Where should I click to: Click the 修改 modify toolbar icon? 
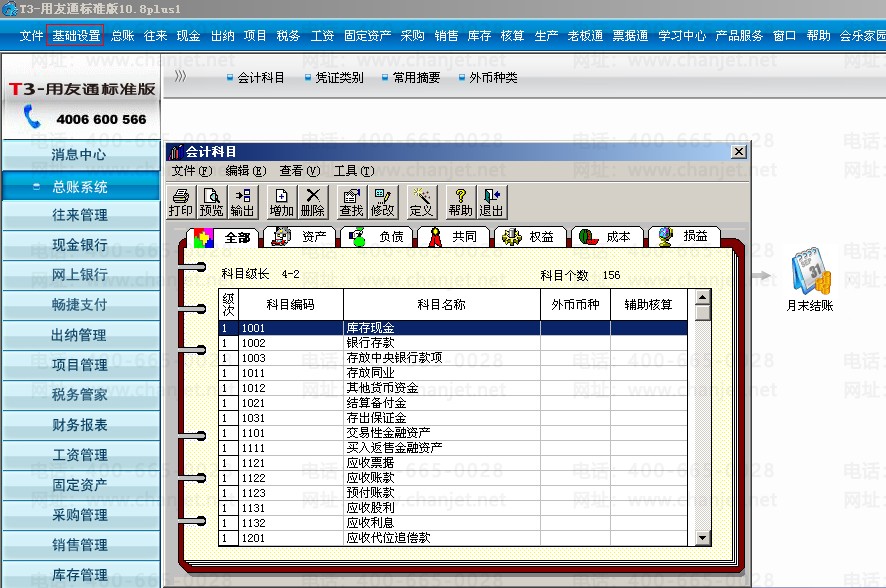[383, 202]
